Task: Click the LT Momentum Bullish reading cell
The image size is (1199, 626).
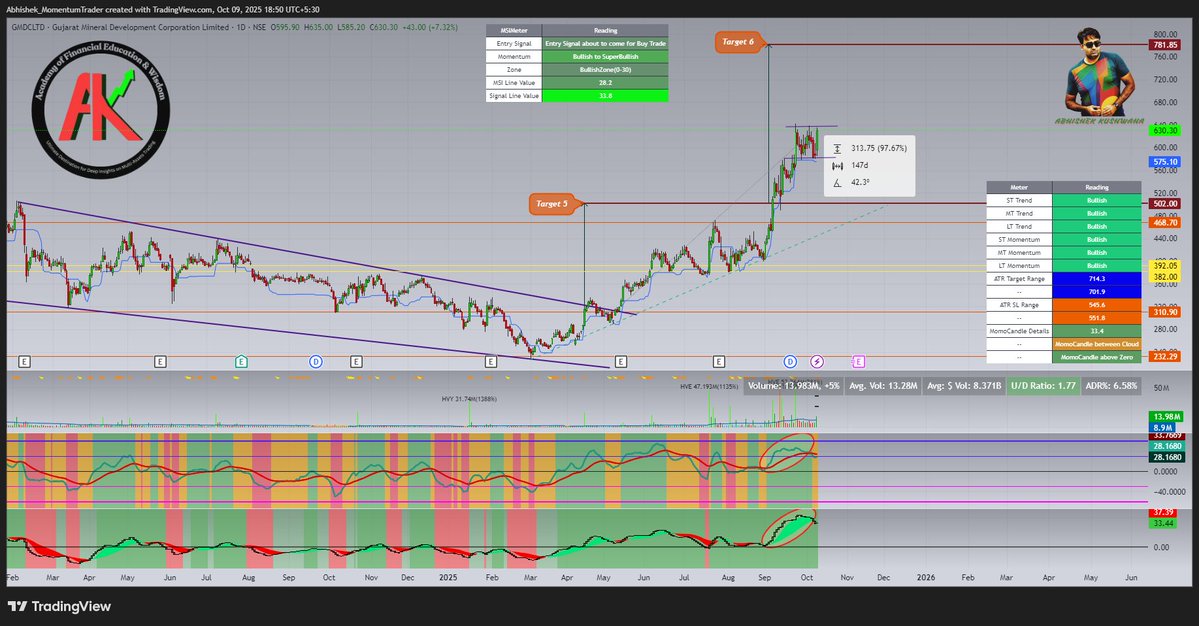Action: [x=1097, y=266]
